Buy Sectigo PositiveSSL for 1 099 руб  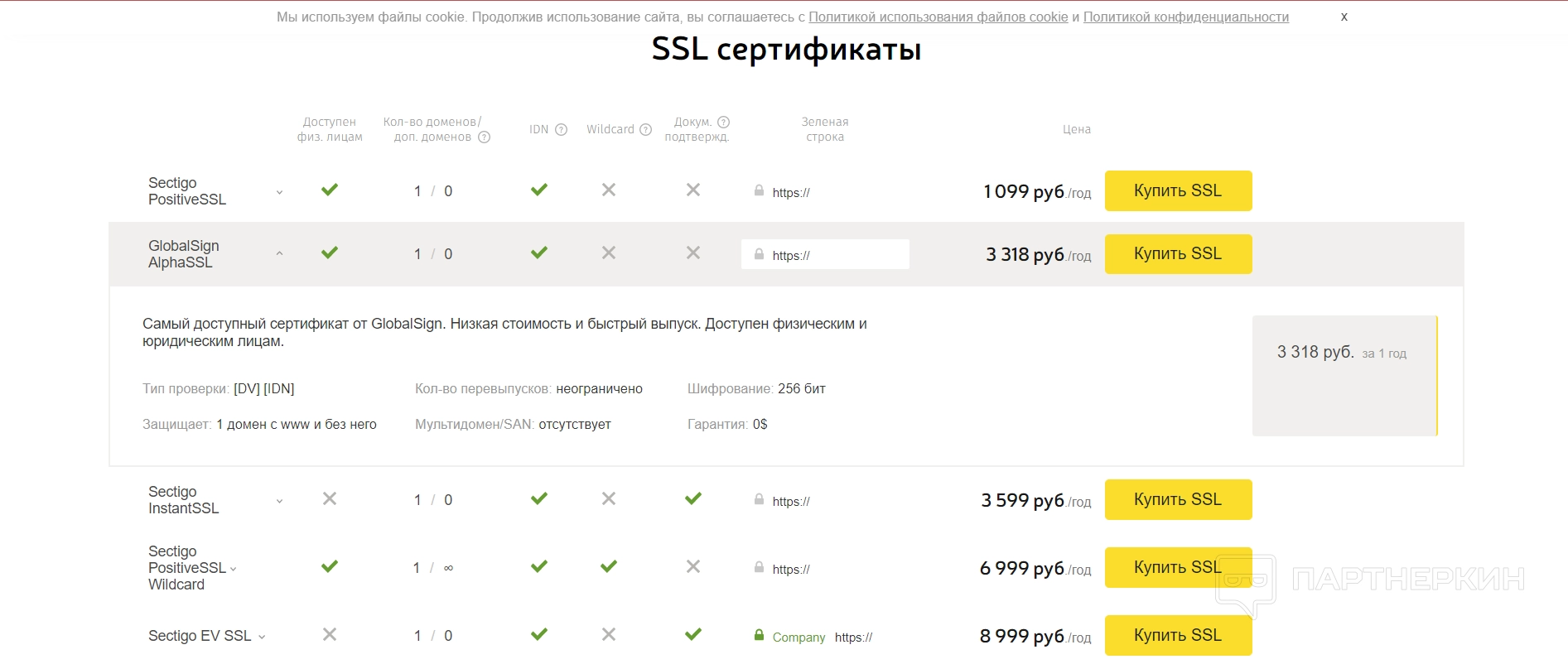[1178, 191]
